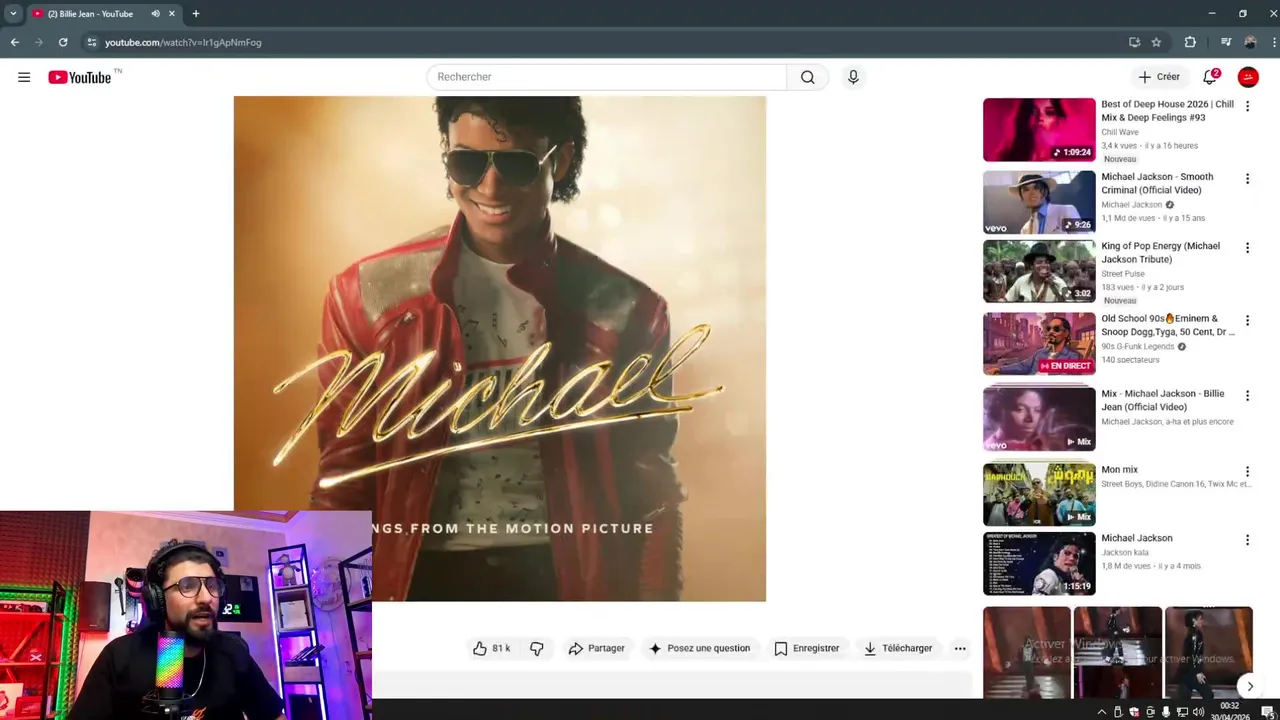
Task: Open the red YouTube account avatar
Action: (x=1248, y=77)
